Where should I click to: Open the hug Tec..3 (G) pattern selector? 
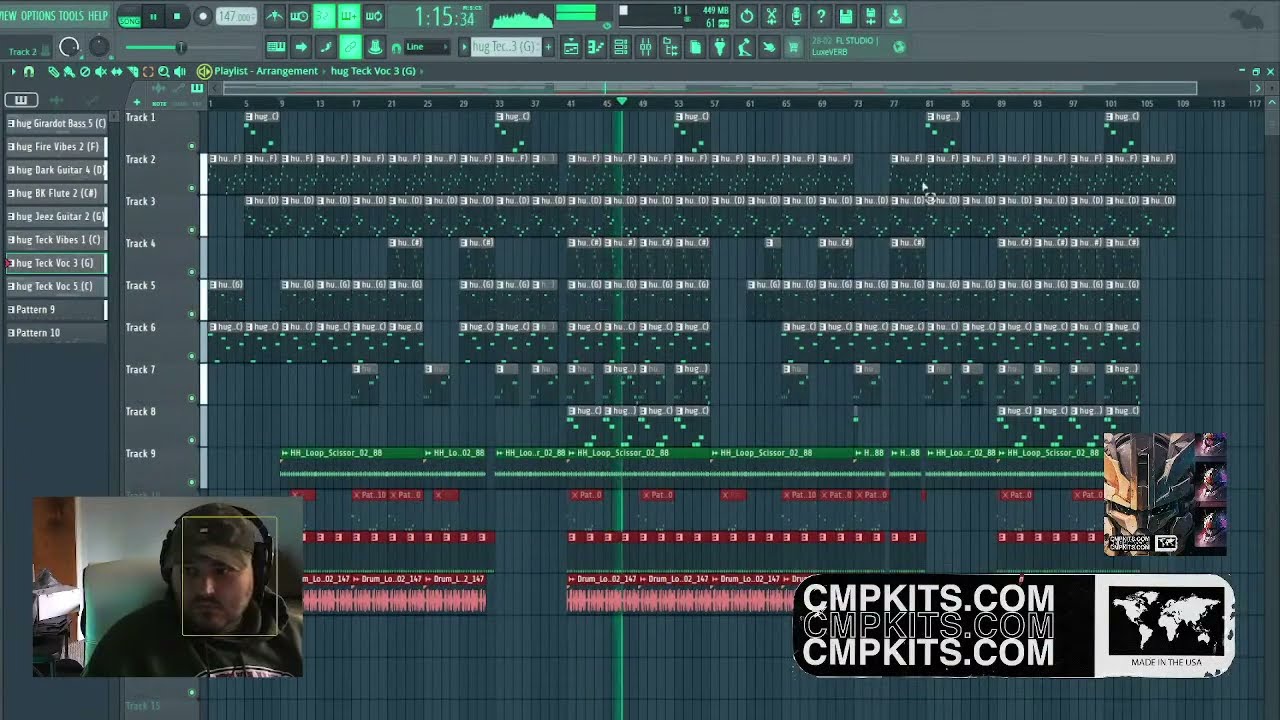(x=505, y=47)
